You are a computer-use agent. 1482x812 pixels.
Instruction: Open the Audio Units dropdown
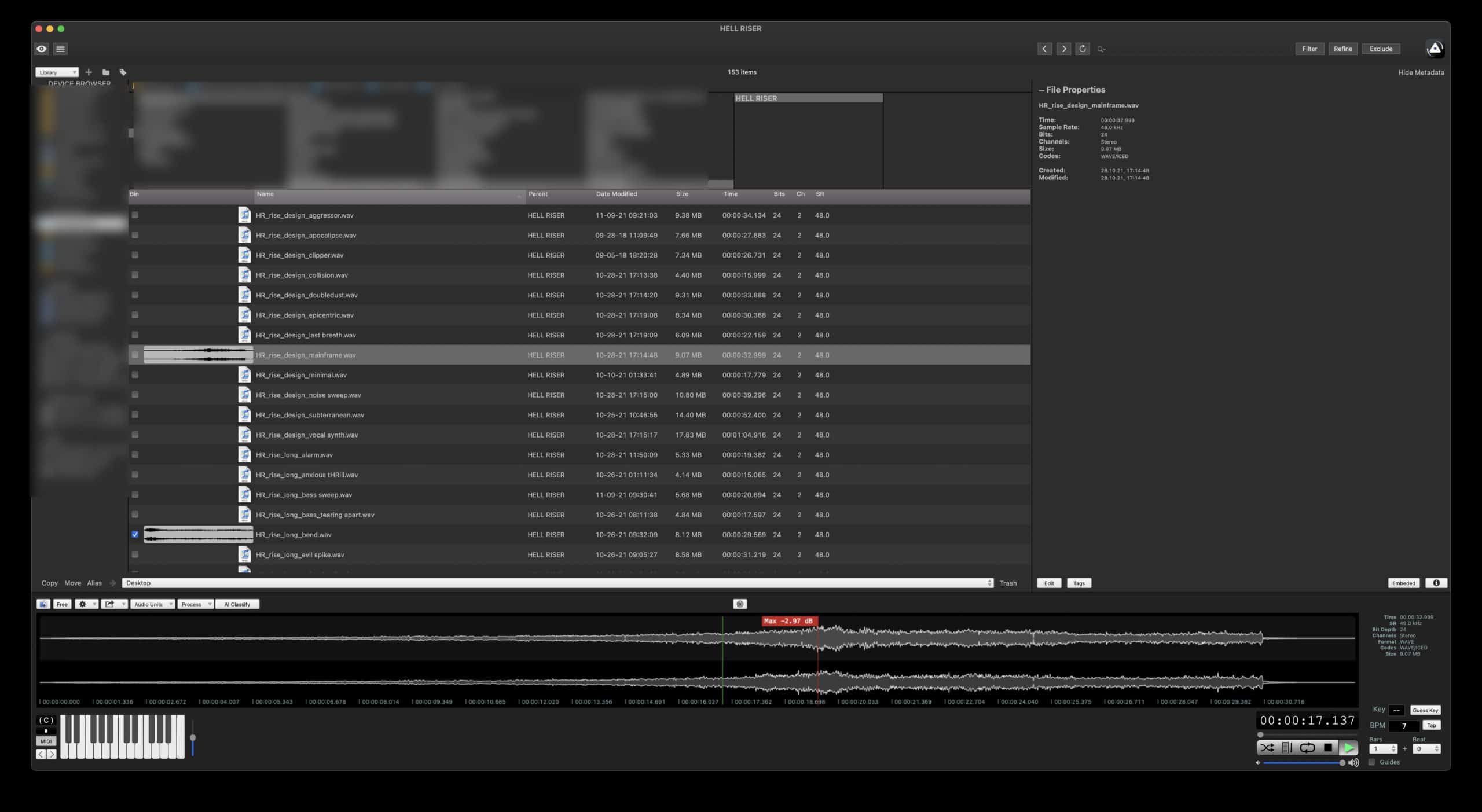(x=152, y=604)
